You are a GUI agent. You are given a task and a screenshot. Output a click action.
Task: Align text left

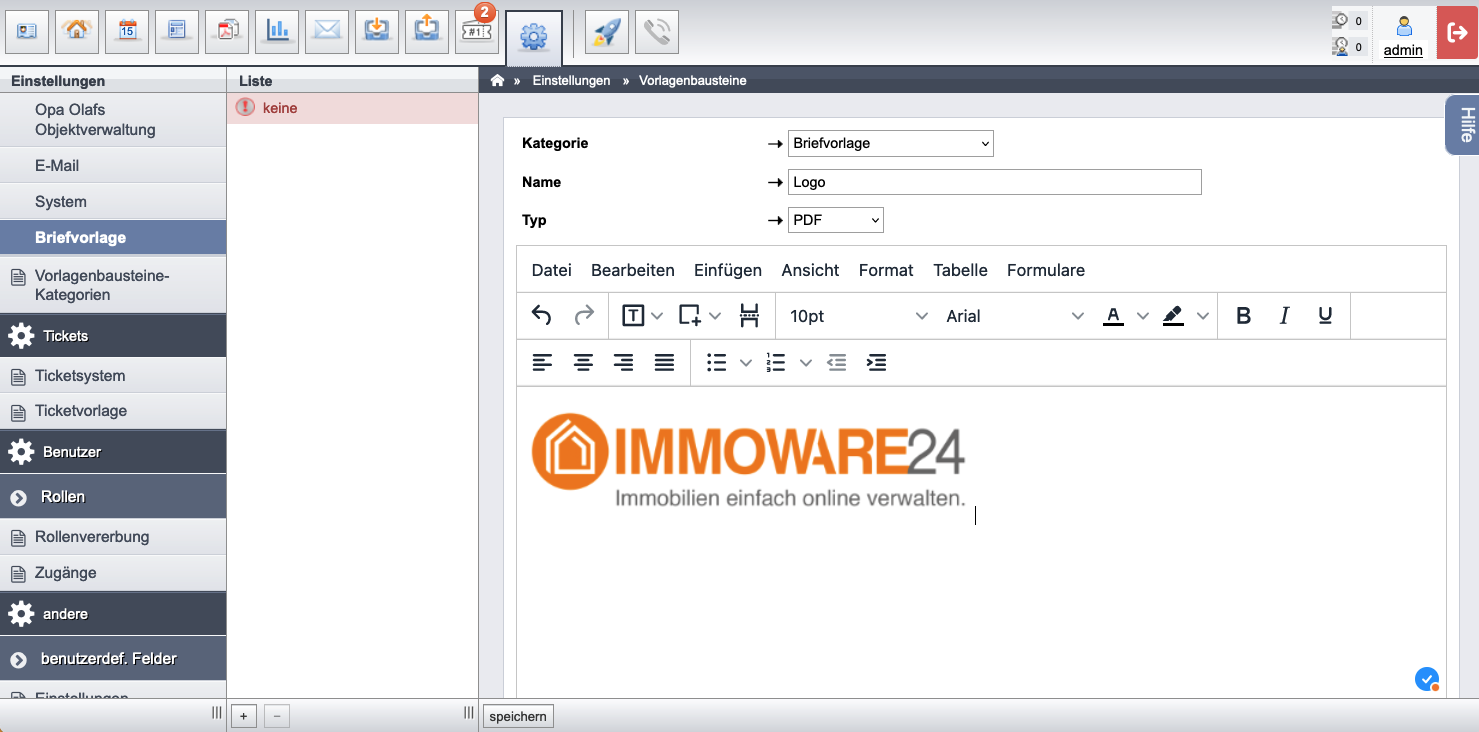click(542, 363)
